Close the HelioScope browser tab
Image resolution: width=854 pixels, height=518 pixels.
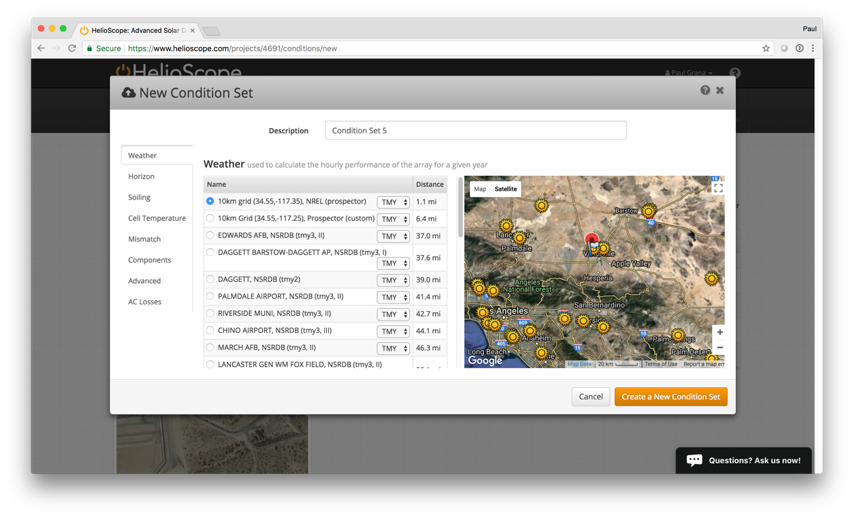[x=192, y=31]
